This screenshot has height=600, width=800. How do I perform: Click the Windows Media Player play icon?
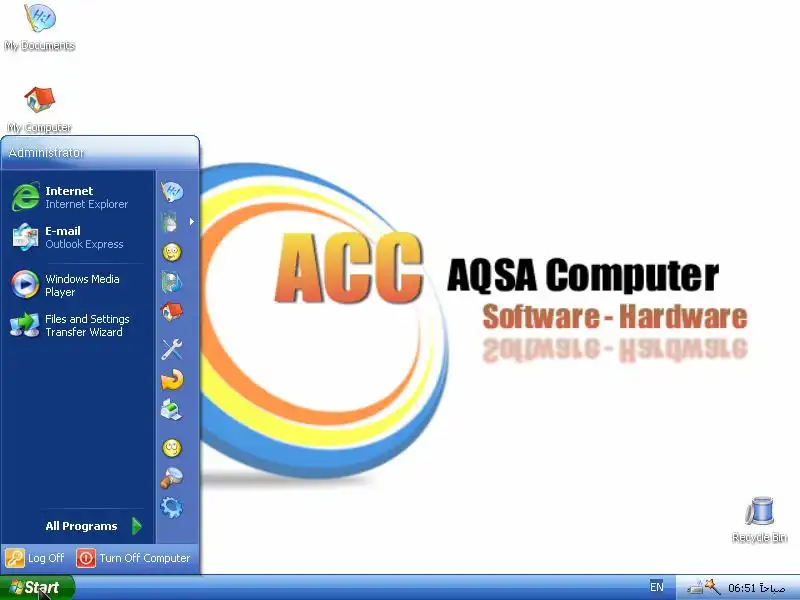[25, 285]
